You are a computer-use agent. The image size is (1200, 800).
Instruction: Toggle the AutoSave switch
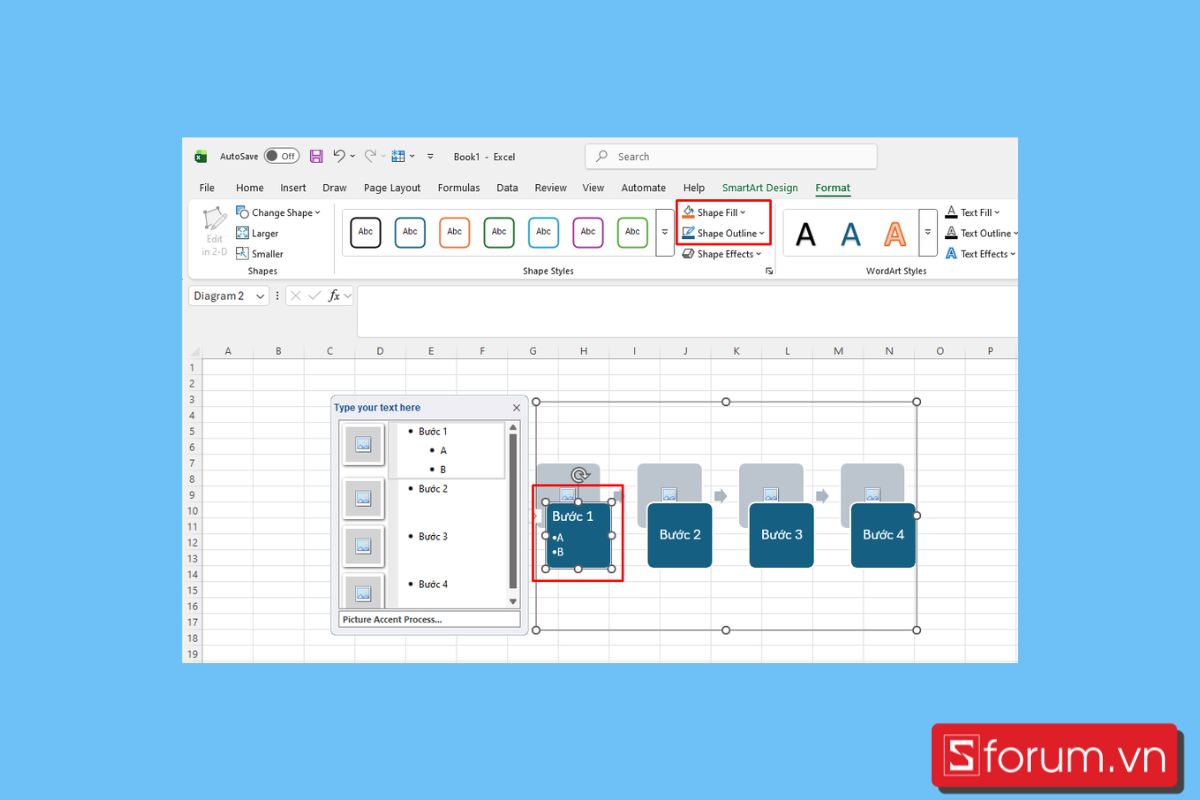click(281, 156)
